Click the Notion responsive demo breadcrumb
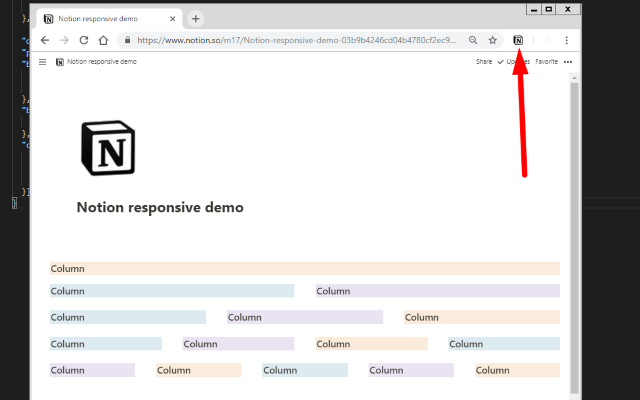640x400 pixels. (96, 62)
